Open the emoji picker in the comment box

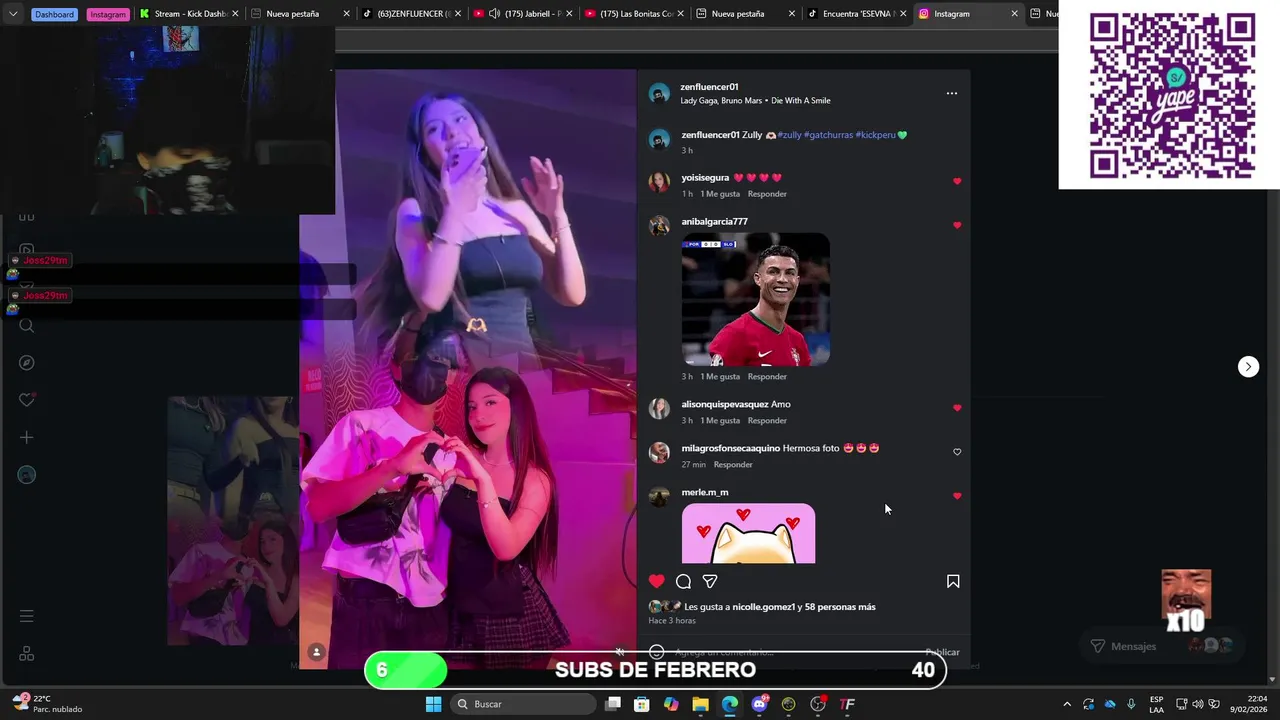[656, 652]
